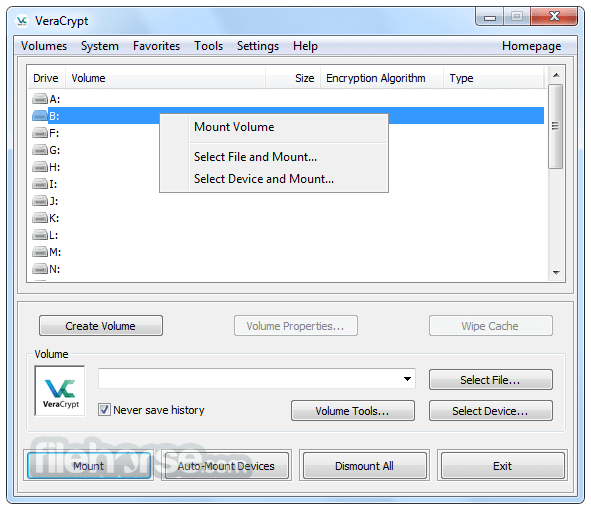Choose Mount Volume from context menu
591x509 pixels.
point(234,127)
